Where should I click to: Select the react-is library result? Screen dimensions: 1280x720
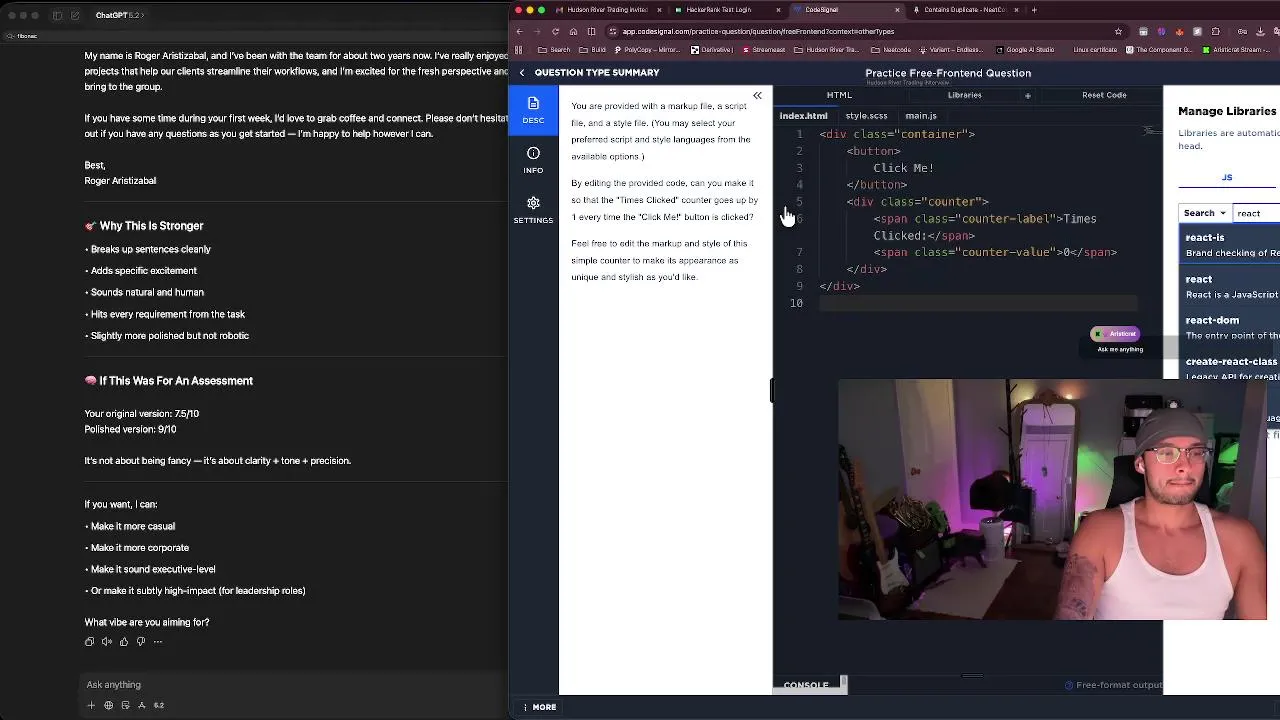(1230, 245)
